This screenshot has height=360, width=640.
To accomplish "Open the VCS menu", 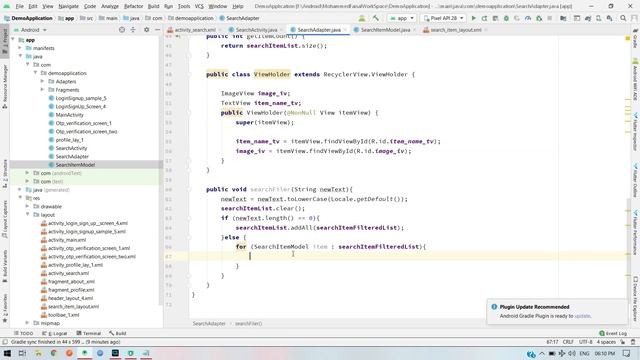I will tap(199, 7).
